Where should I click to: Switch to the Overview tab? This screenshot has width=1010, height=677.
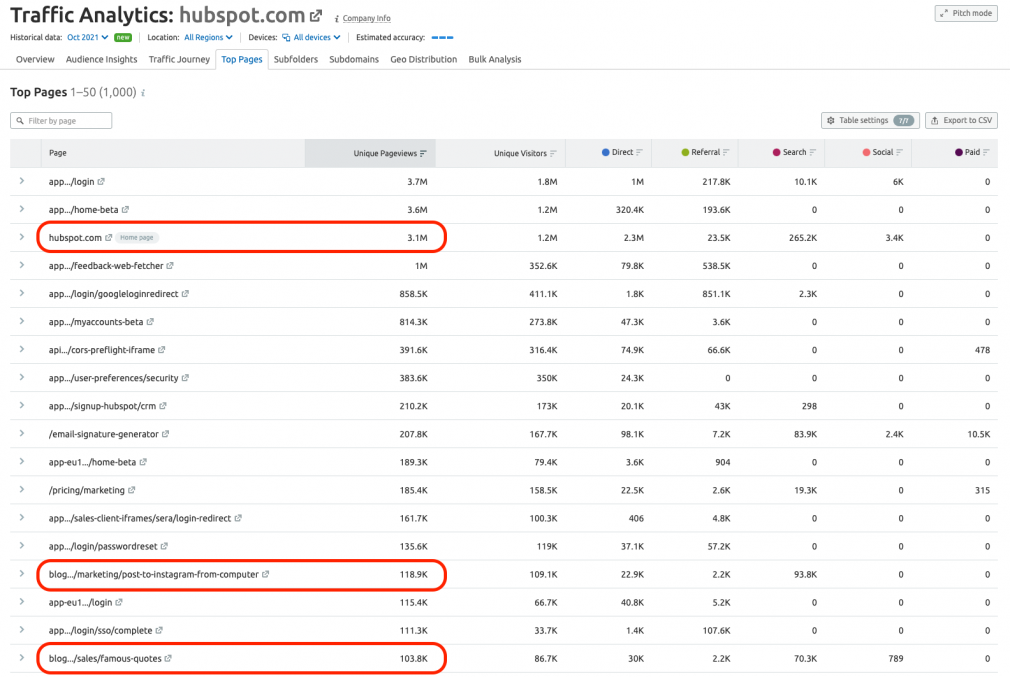pos(35,59)
